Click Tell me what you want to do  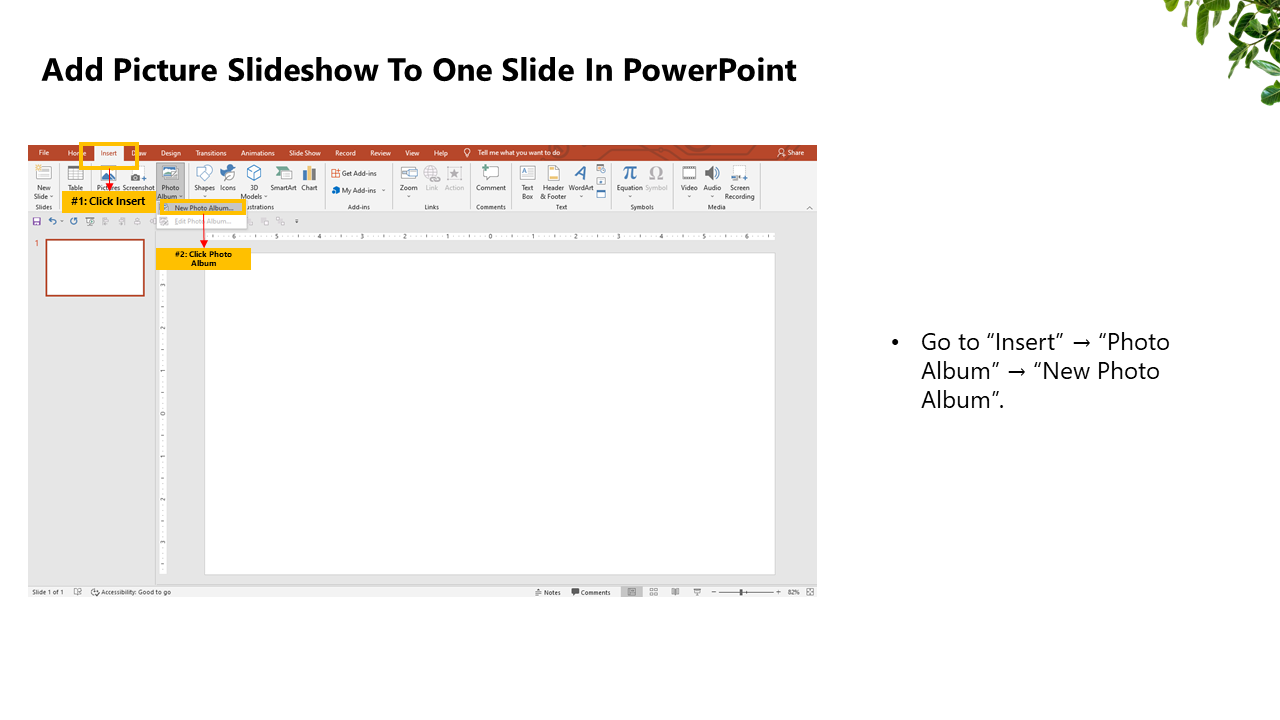click(518, 153)
